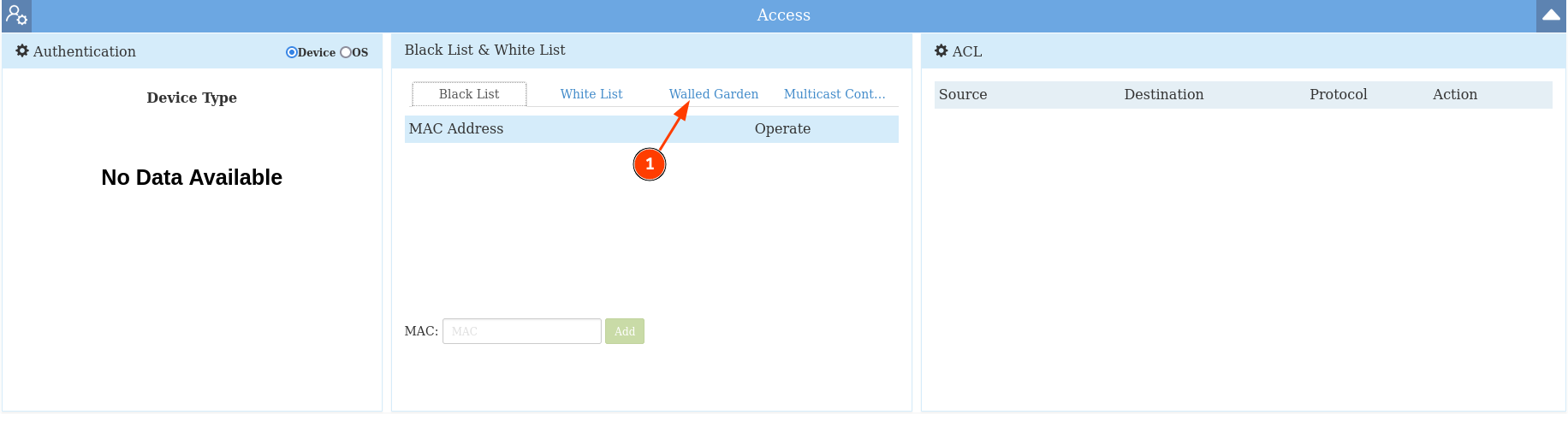Click the Authentication panel title

(85, 51)
